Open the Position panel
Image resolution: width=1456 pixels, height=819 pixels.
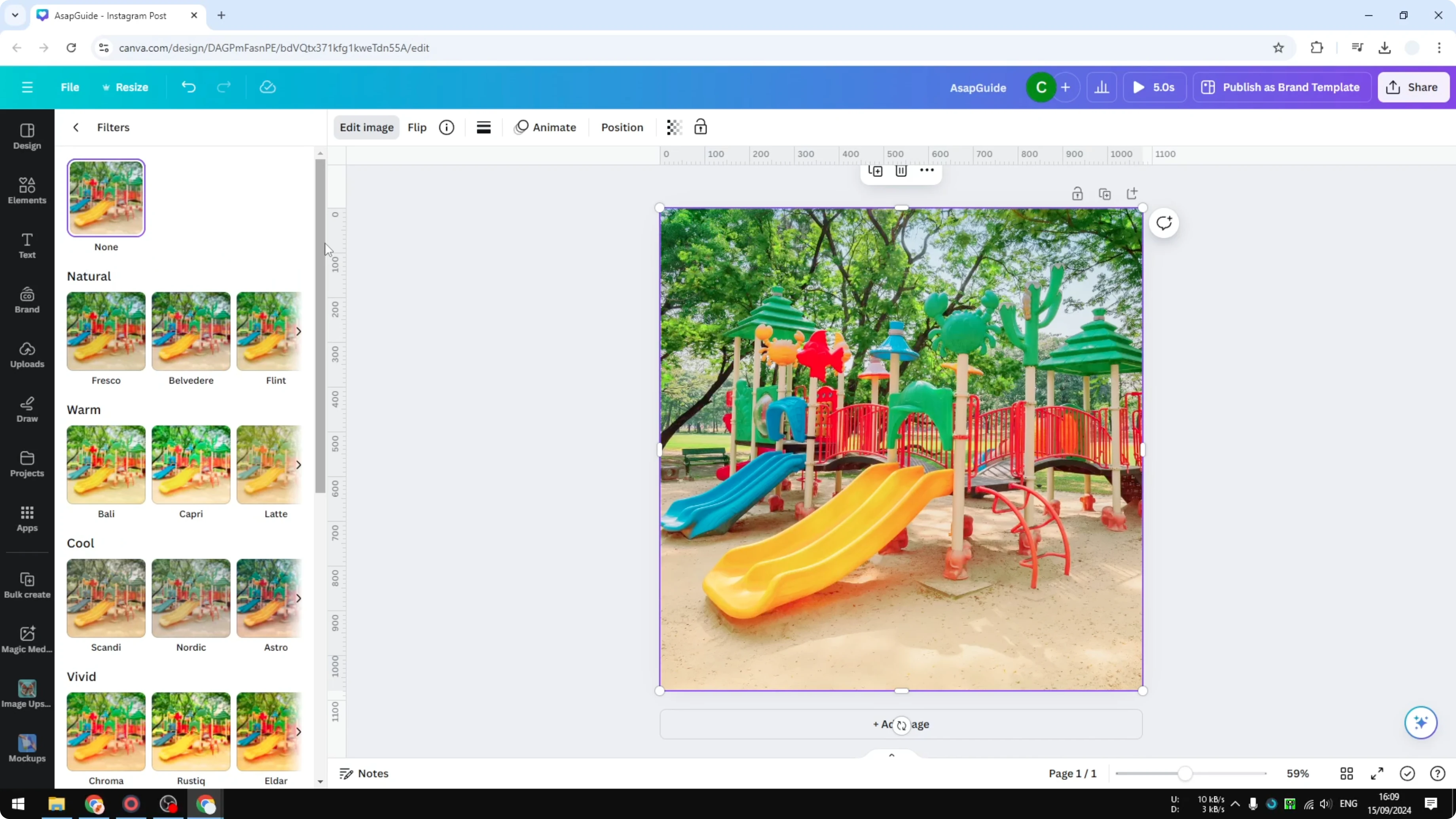[x=622, y=127]
